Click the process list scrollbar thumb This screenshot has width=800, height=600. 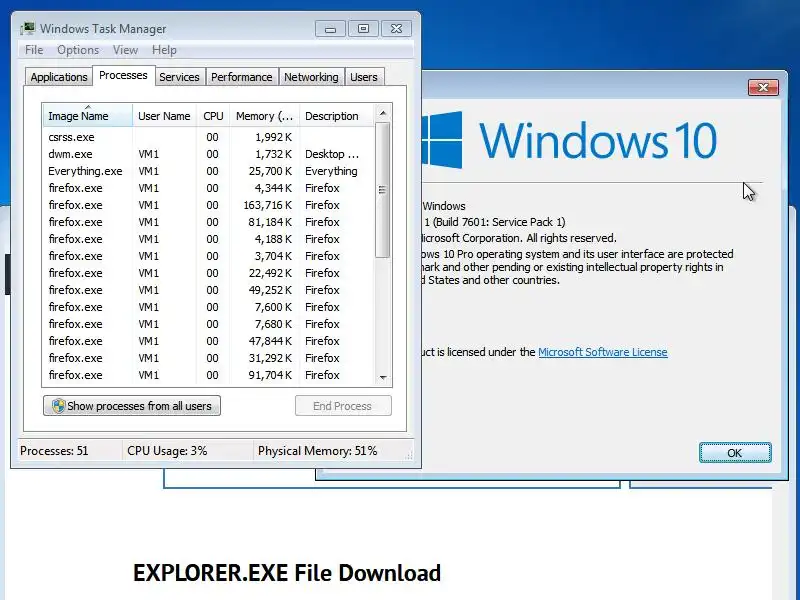point(383,190)
